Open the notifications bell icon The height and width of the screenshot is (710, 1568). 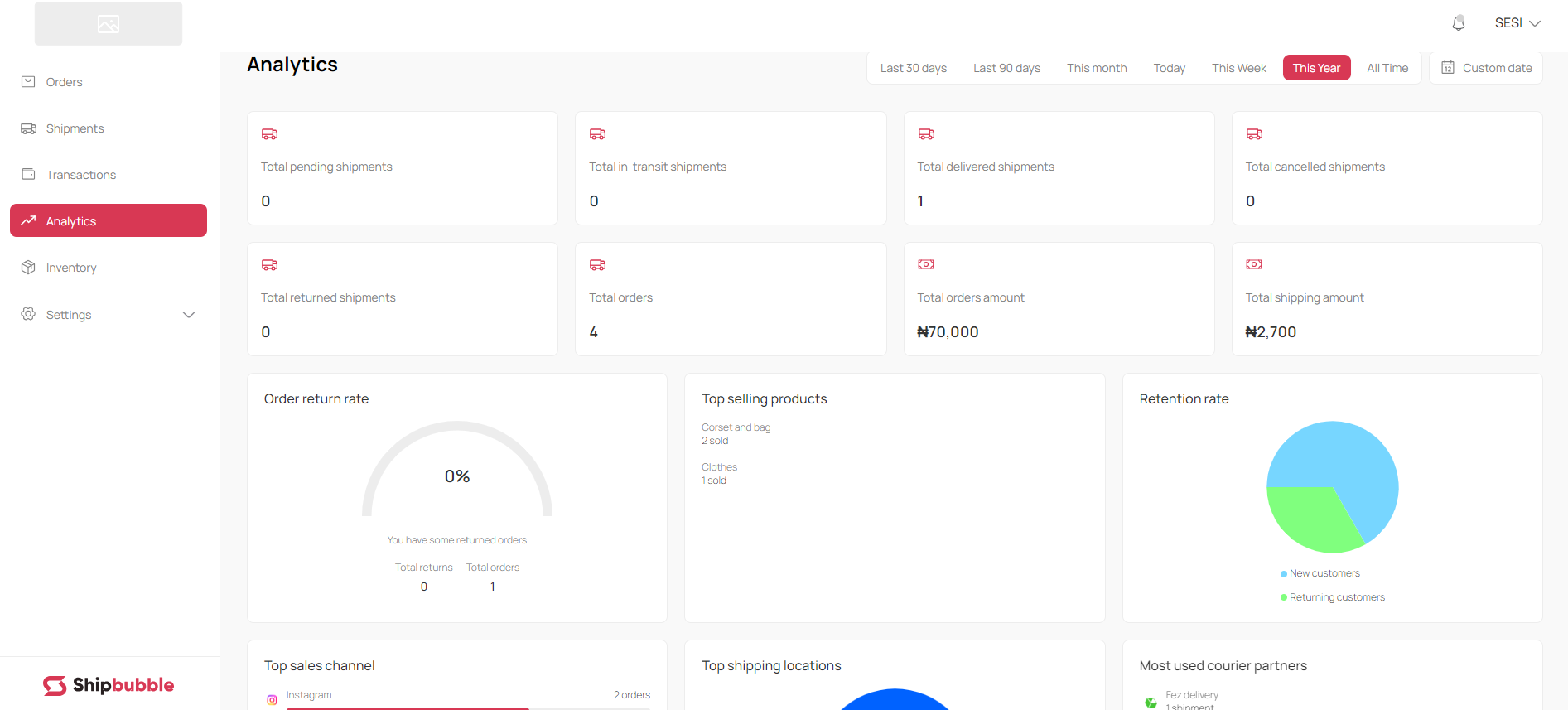coord(1459,23)
